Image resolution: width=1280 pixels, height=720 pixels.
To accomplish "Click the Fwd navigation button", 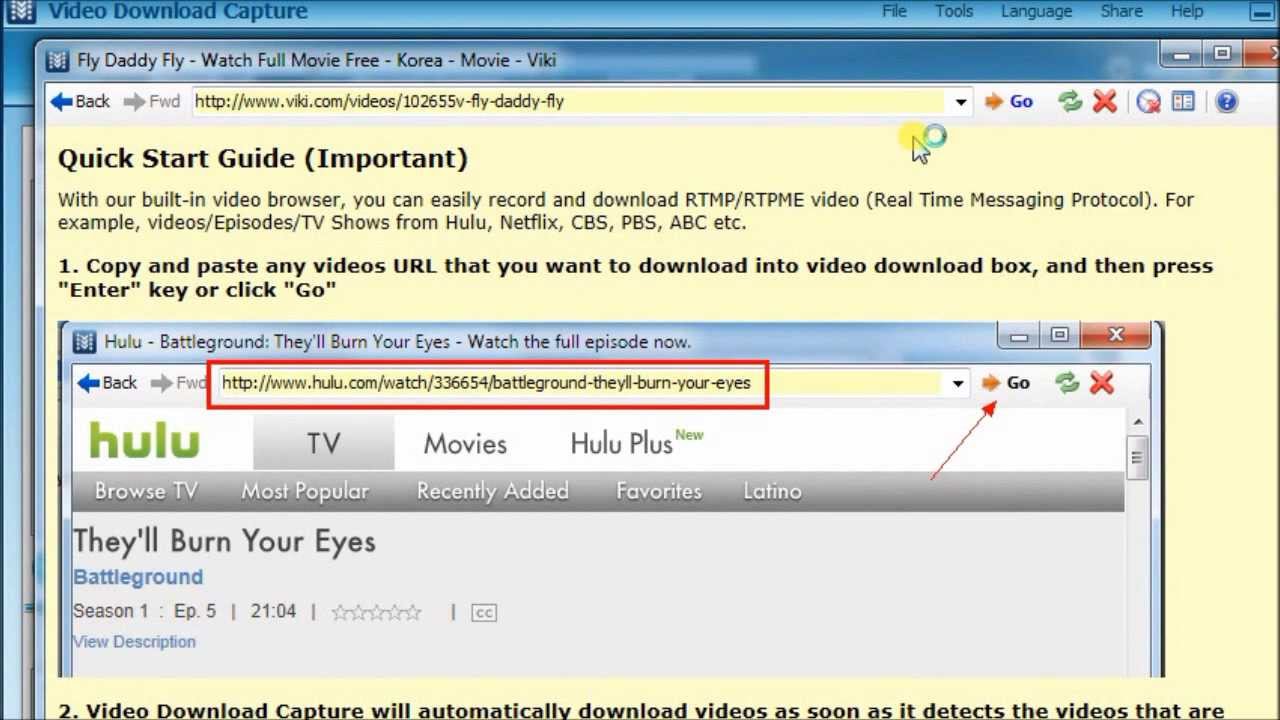I will click(151, 102).
